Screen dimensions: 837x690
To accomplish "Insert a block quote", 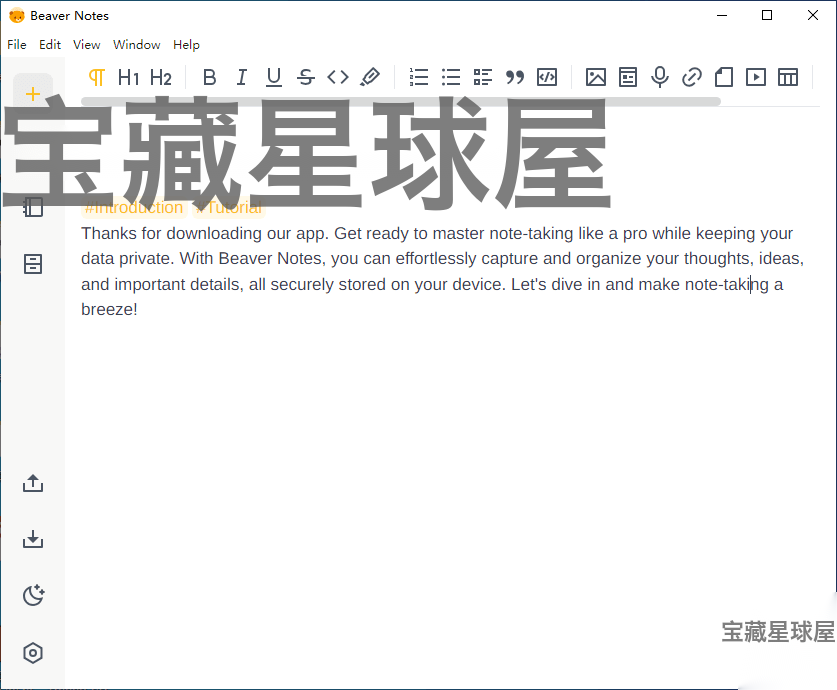I will 515,77.
